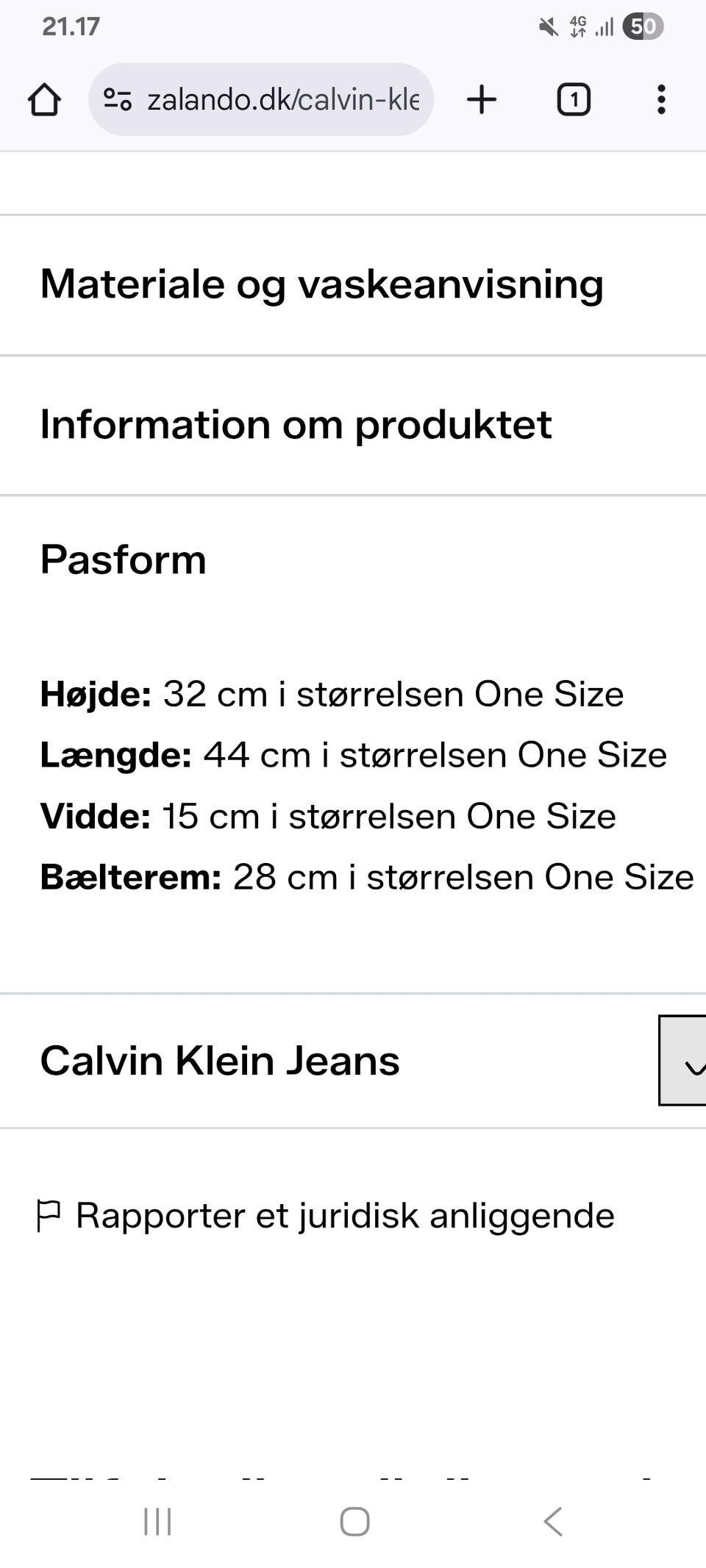Tap the browser home icon
This screenshot has height=1568, width=706.
44,99
